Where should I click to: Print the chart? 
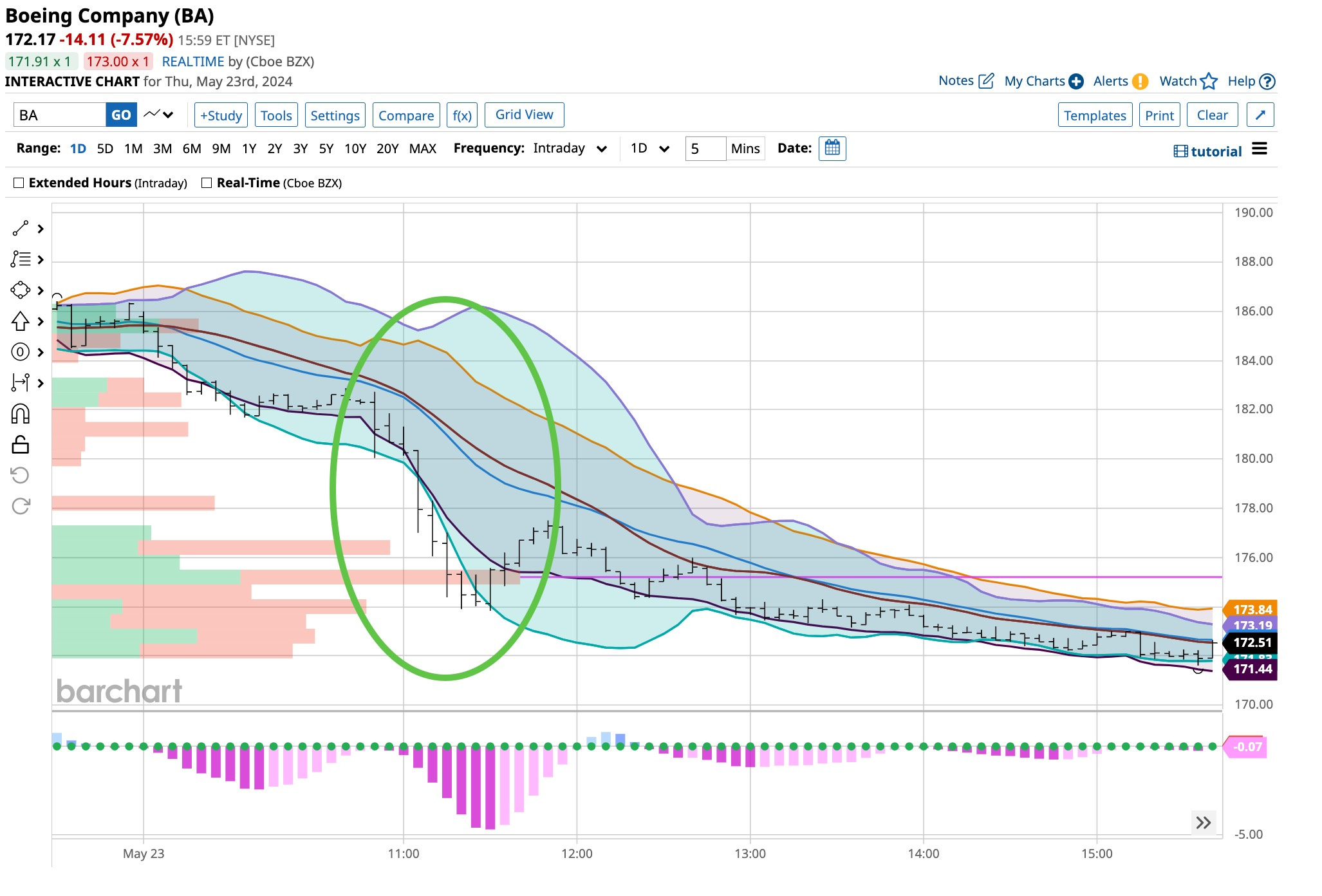(1159, 115)
